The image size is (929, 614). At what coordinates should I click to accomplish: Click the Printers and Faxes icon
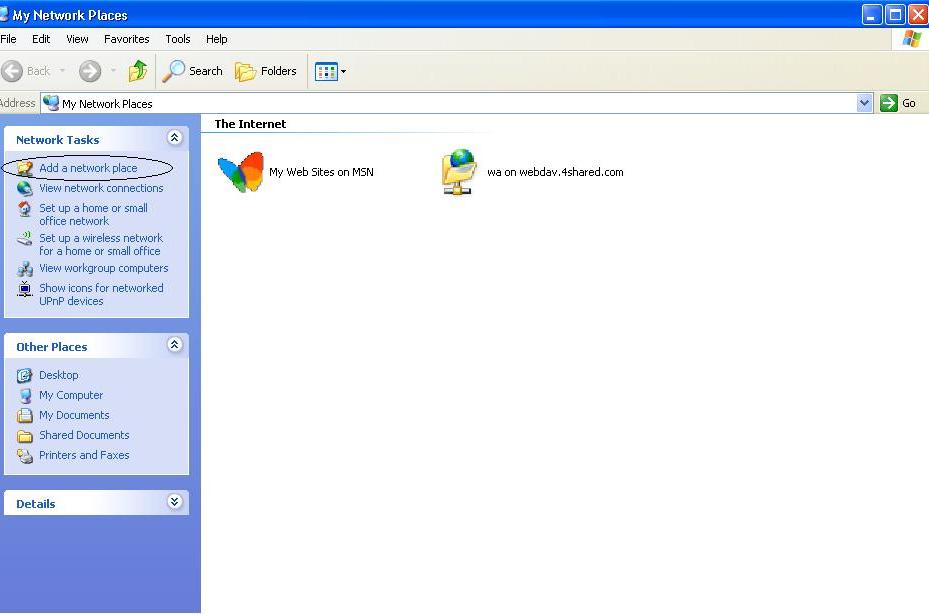click(x=24, y=456)
